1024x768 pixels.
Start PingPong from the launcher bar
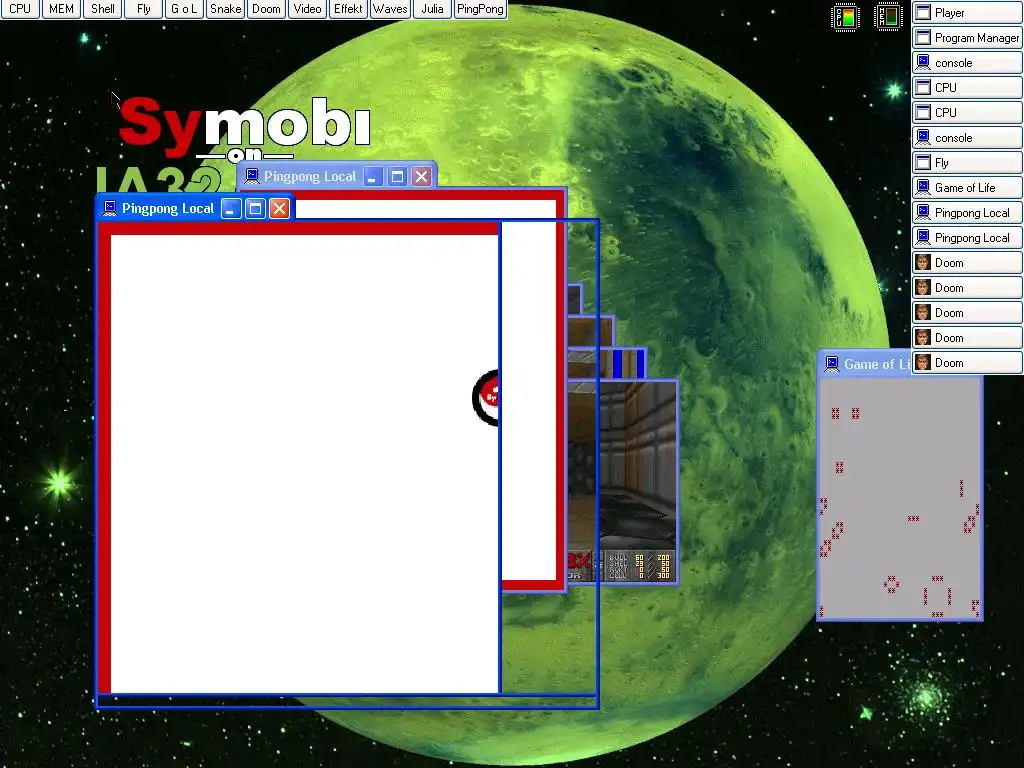480,9
